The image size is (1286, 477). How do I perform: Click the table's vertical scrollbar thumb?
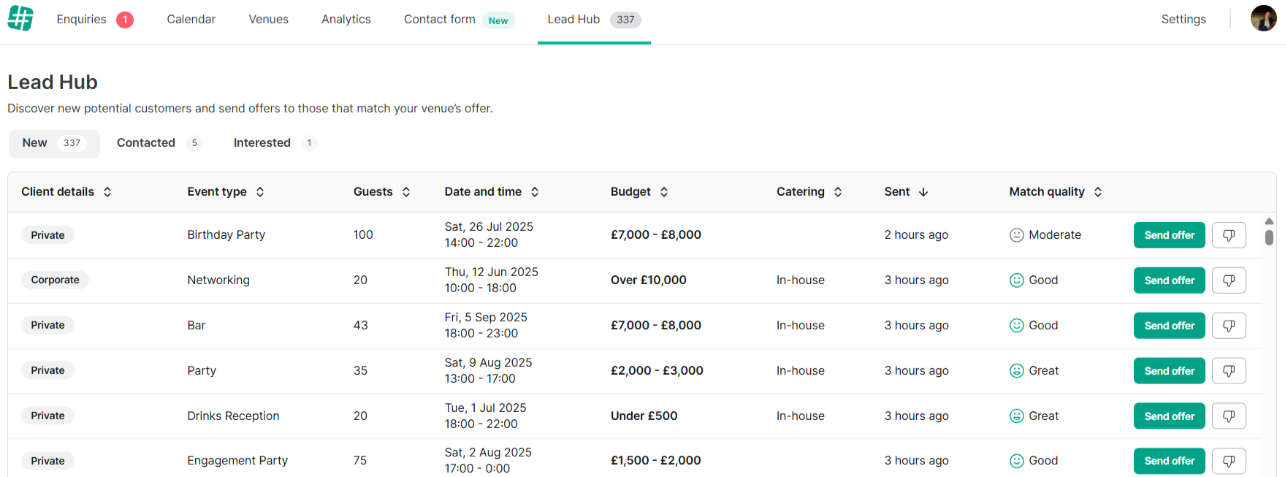click(1269, 237)
